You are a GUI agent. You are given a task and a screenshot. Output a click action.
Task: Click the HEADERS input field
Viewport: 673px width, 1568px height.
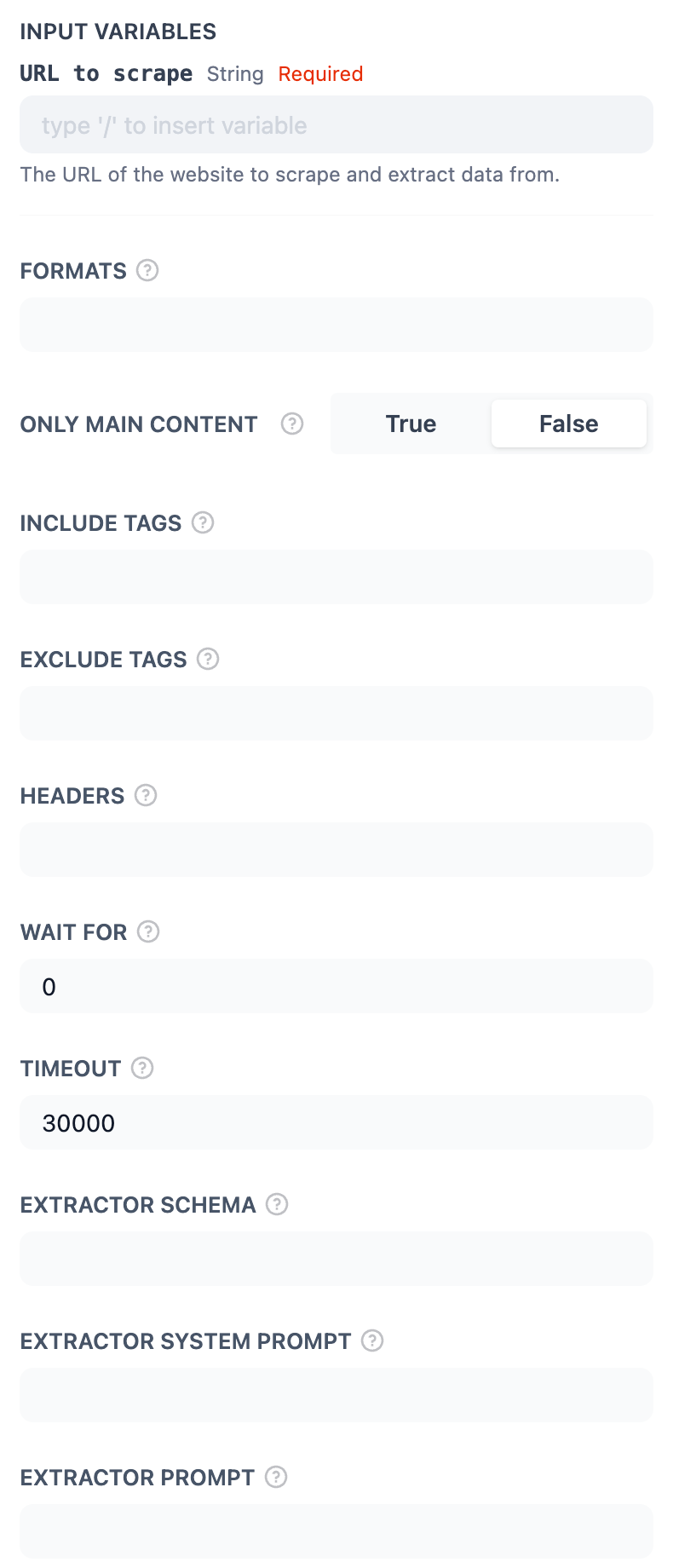pyautogui.click(x=336, y=850)
